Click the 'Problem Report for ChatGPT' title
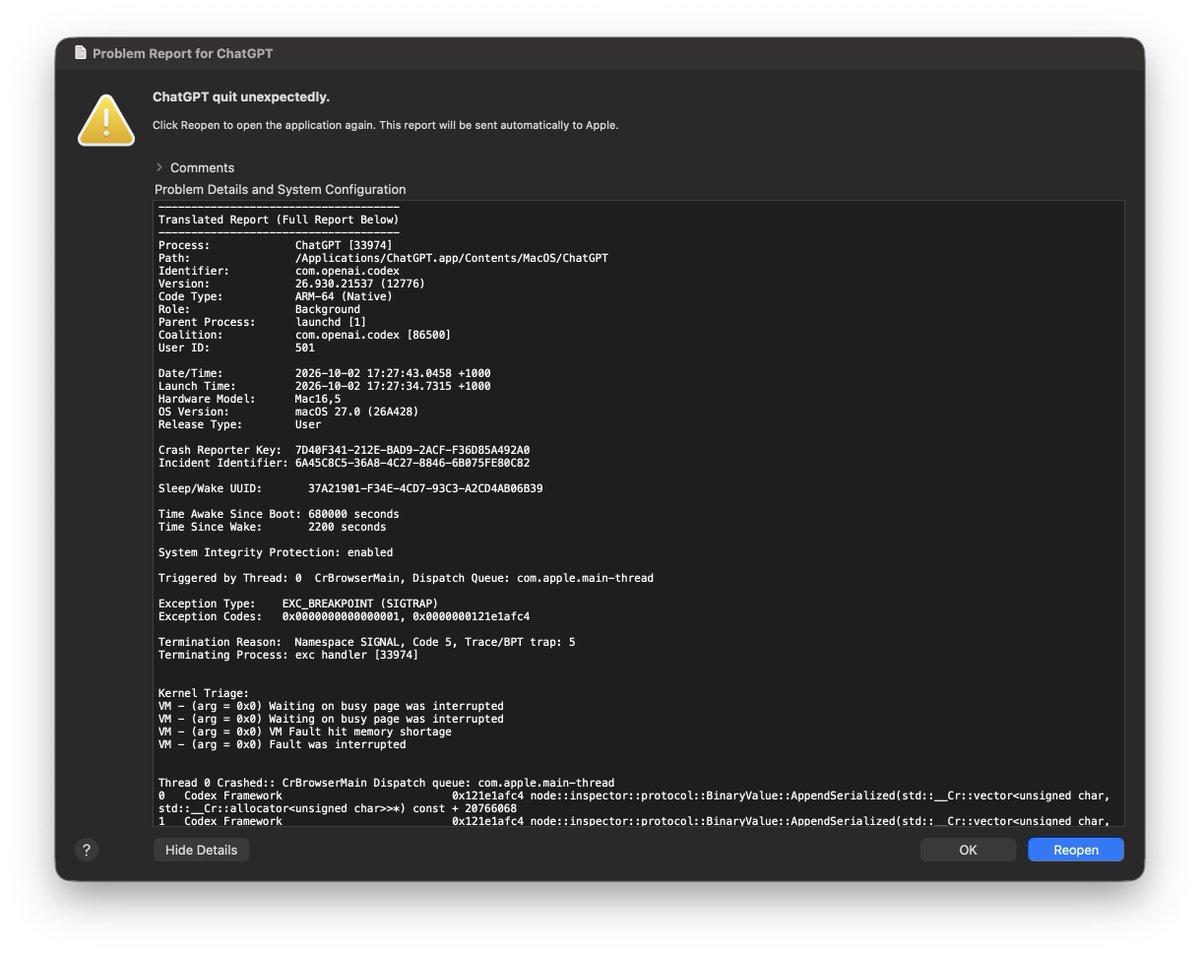This screenshot has width=1200, height=954. click(x=182, y=53)
